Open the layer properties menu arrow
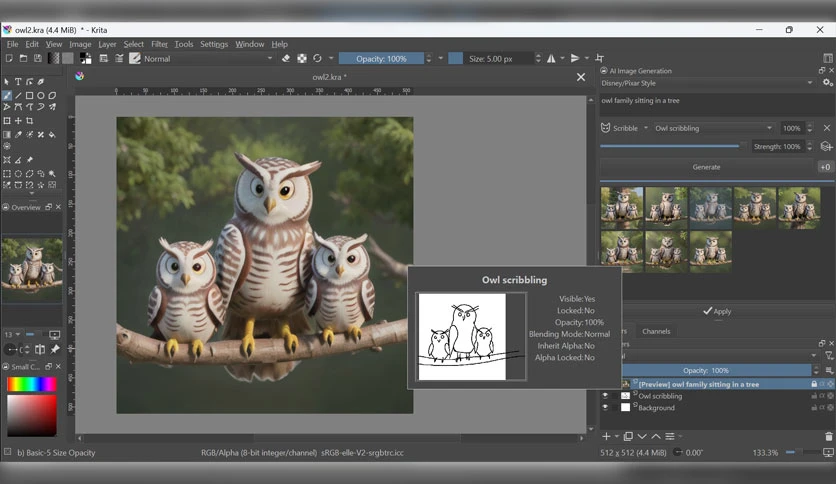The height and width of the screenshot is (484, 836). [x=681, y=437]
